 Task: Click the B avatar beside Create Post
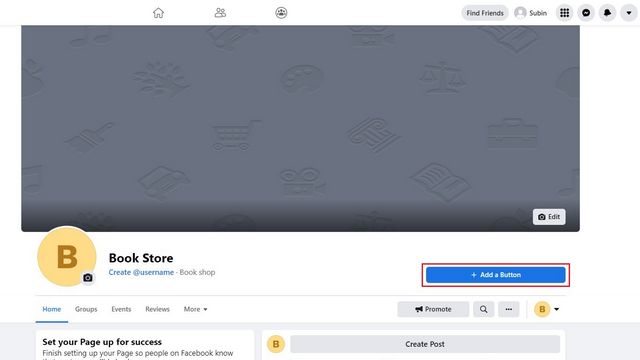click(276, 344)
